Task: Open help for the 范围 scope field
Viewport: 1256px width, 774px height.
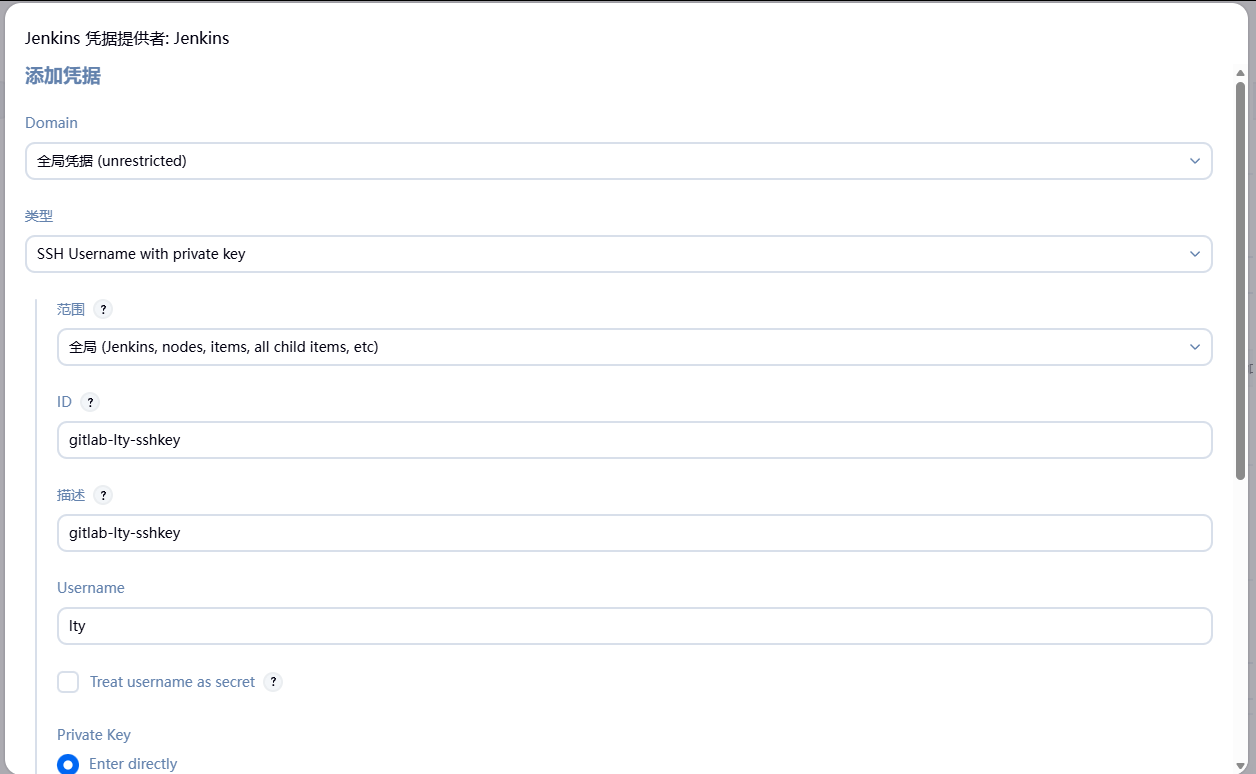Action: [103, 309]
